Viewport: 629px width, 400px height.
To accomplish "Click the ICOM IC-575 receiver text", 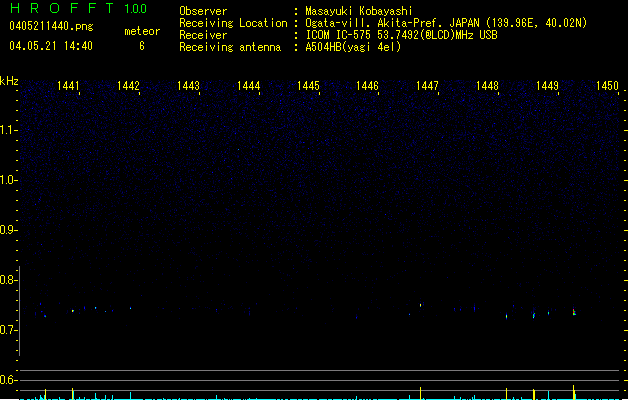I will tap(338, 35).
